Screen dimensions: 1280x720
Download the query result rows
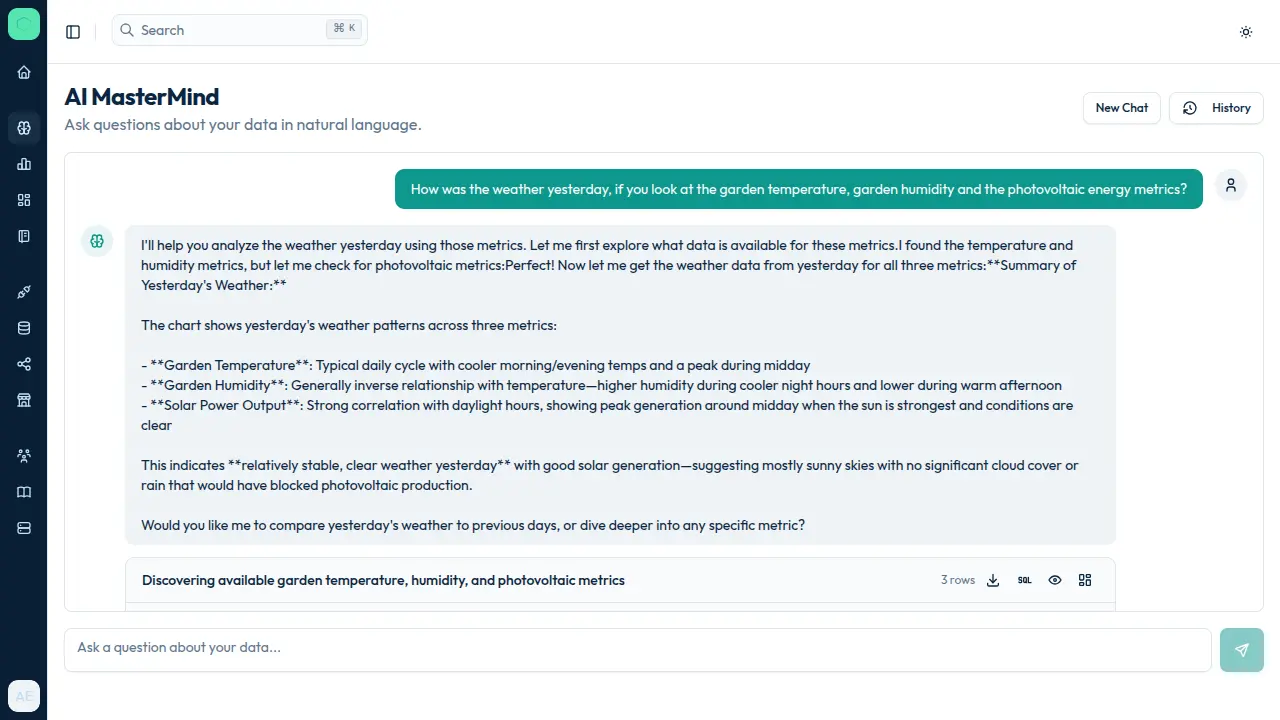coord(993,580)
